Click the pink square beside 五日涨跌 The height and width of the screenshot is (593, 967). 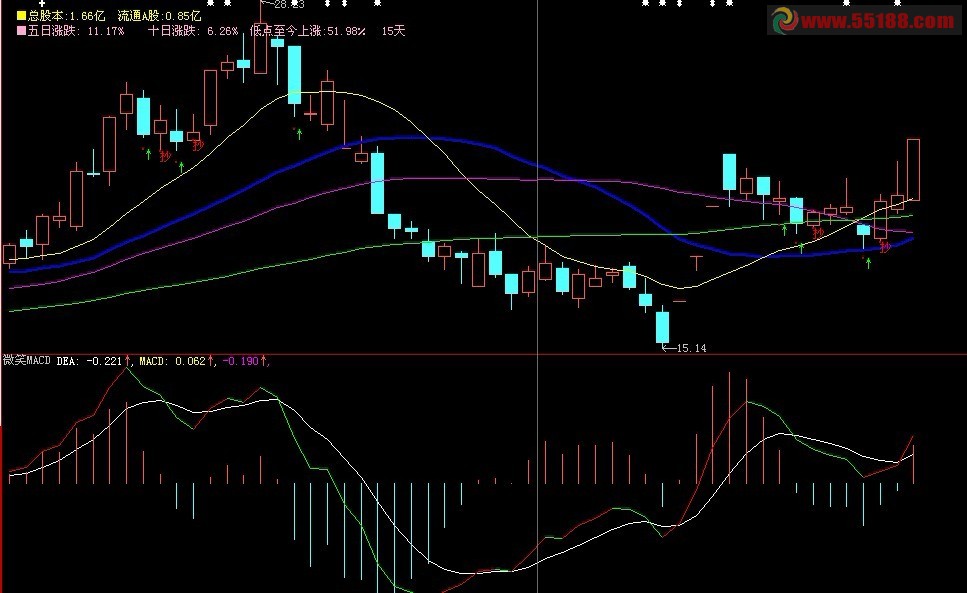click(x=22, y=31)
